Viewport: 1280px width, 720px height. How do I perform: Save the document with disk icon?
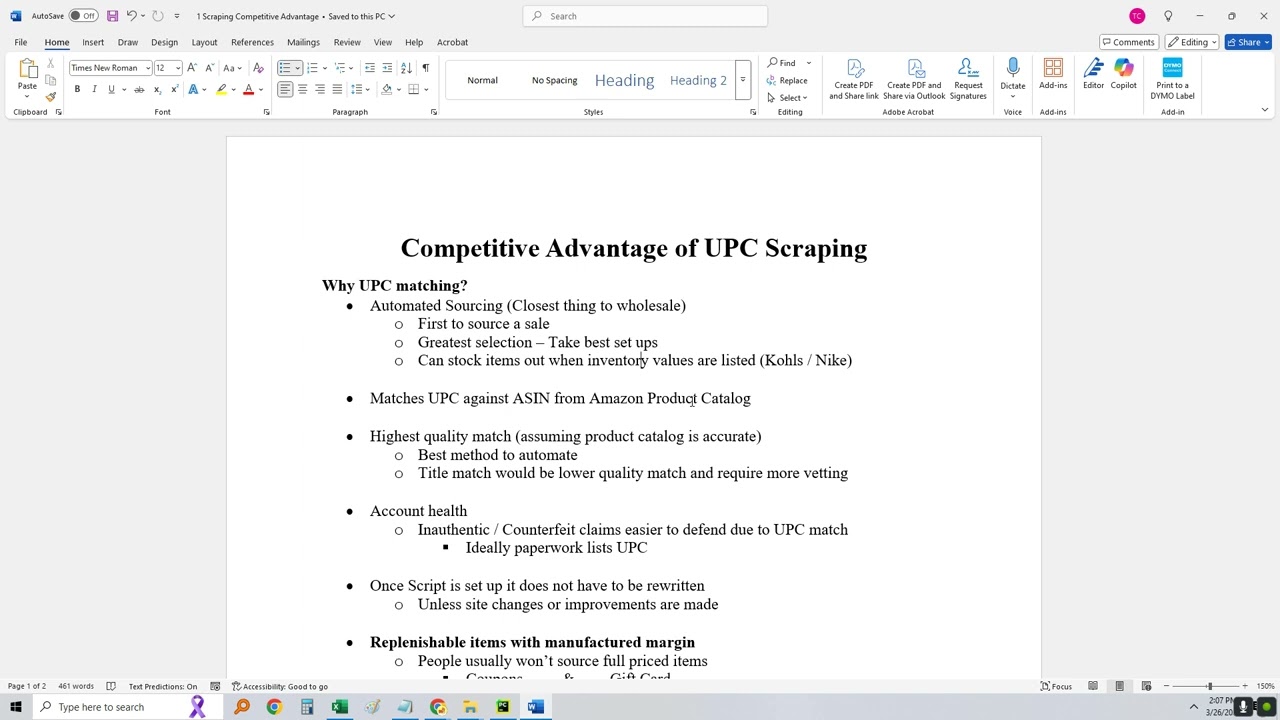click(112, 16)
